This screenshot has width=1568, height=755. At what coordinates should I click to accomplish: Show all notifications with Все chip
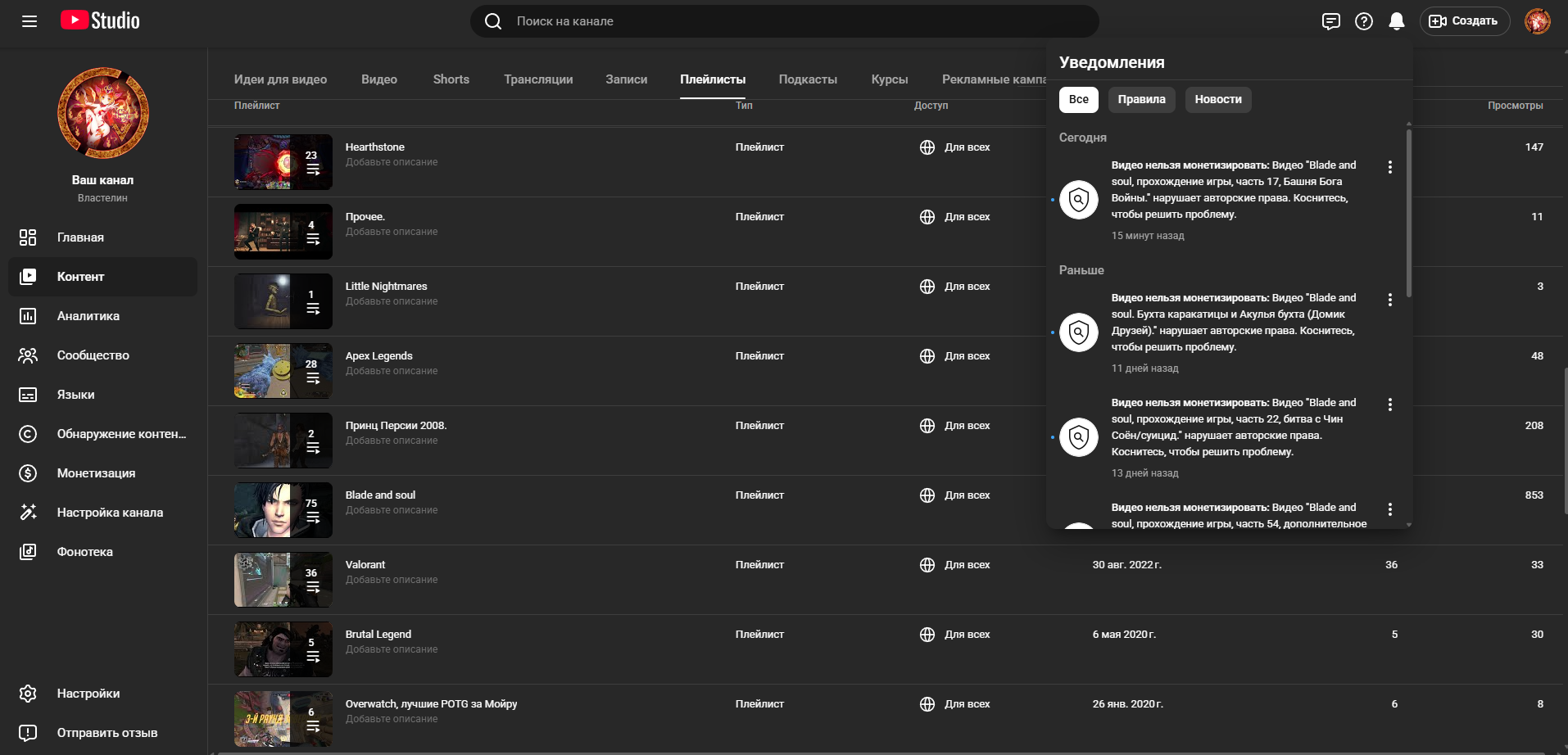coord(1078,100)
